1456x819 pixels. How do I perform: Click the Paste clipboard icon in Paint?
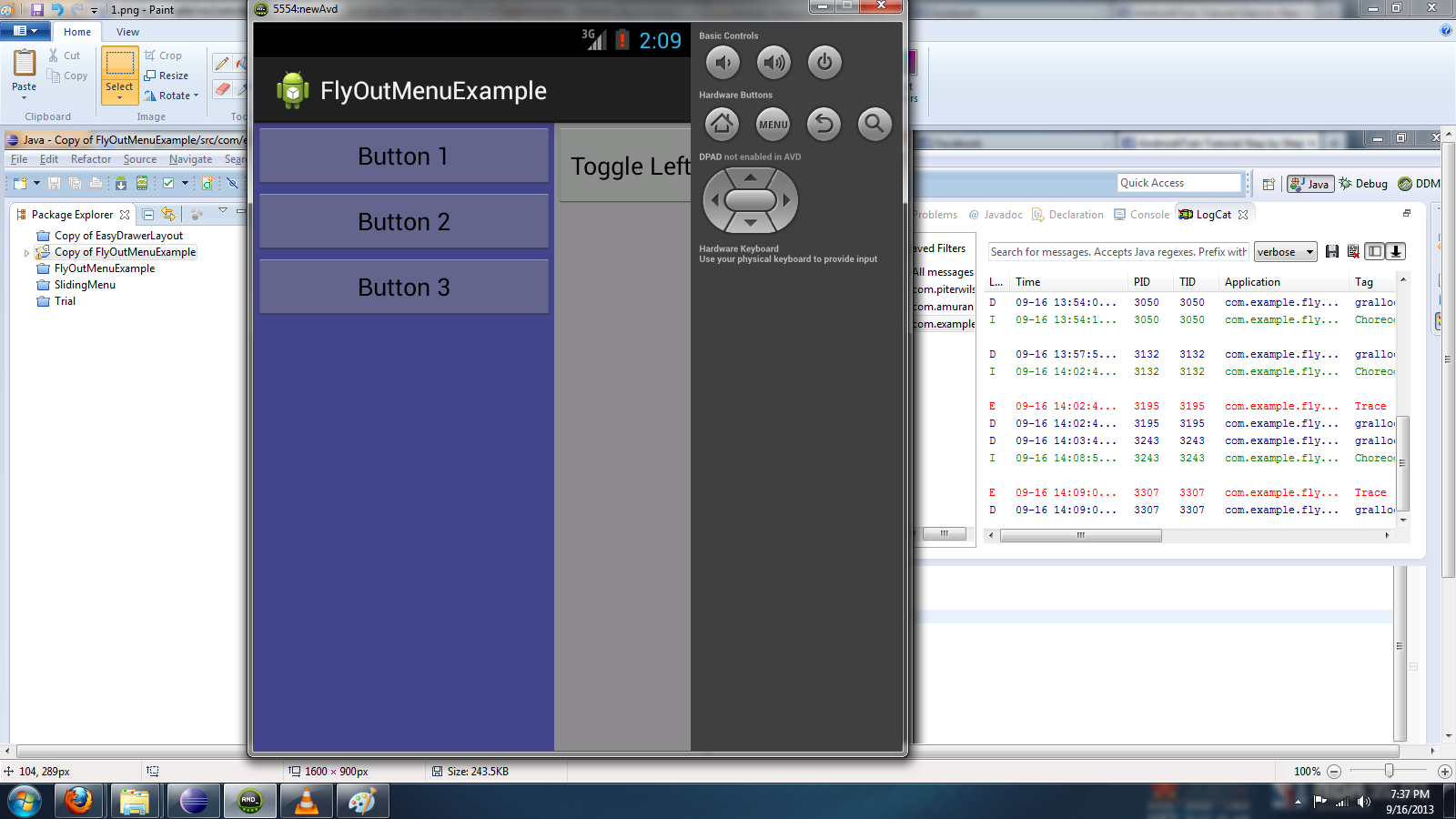[x=25, y=63]
